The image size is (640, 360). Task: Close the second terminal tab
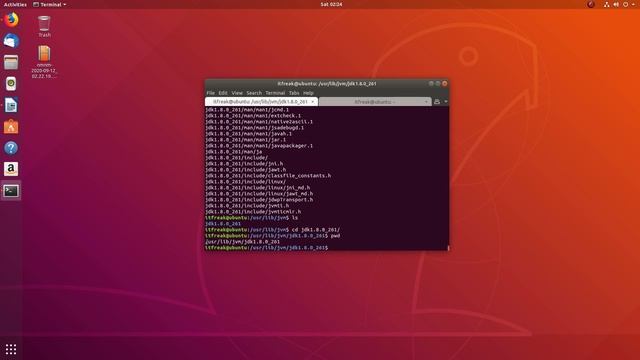(426, 102)
